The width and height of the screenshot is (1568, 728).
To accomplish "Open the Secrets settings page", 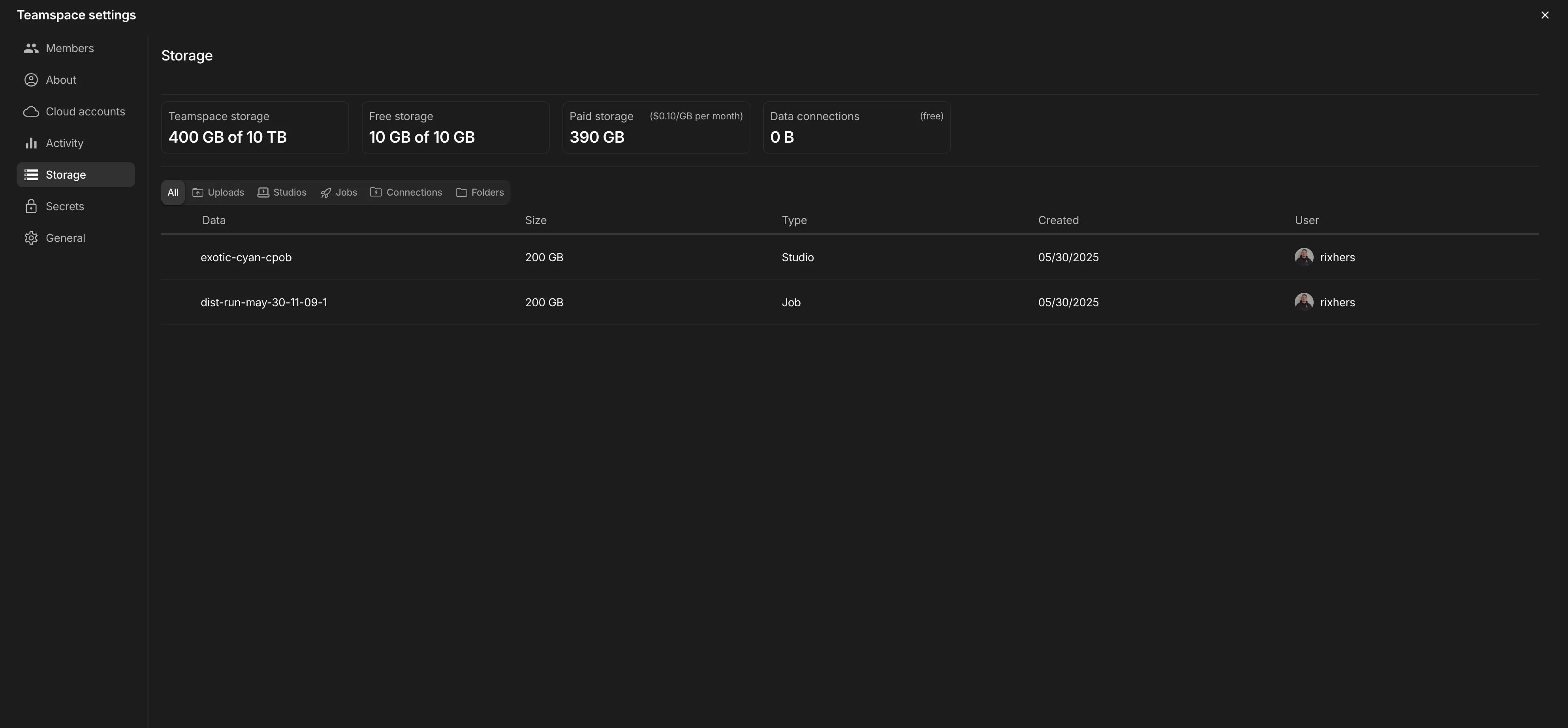I will tap(75, 207).
